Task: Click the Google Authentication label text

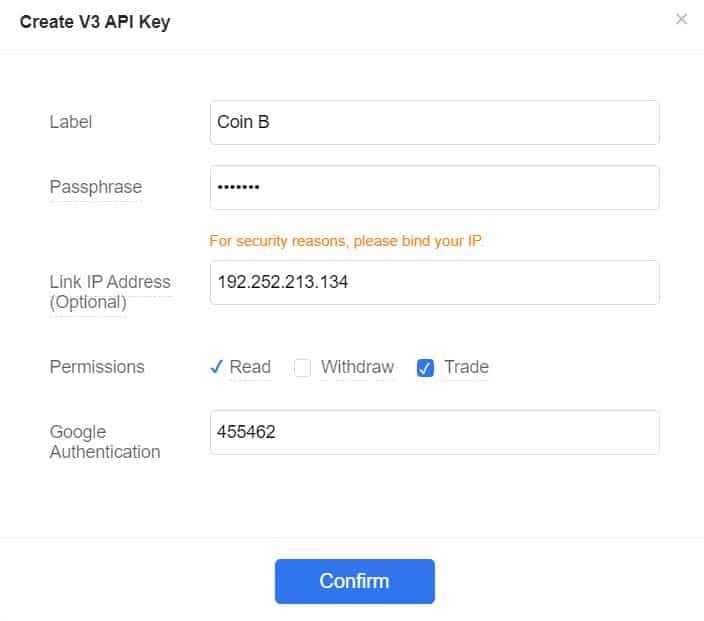Action: tap(105, 442)
